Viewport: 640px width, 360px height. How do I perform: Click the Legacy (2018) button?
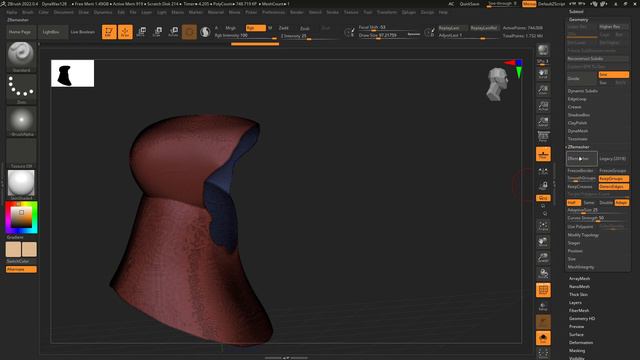pyautogui.click(x=613, y=159)
